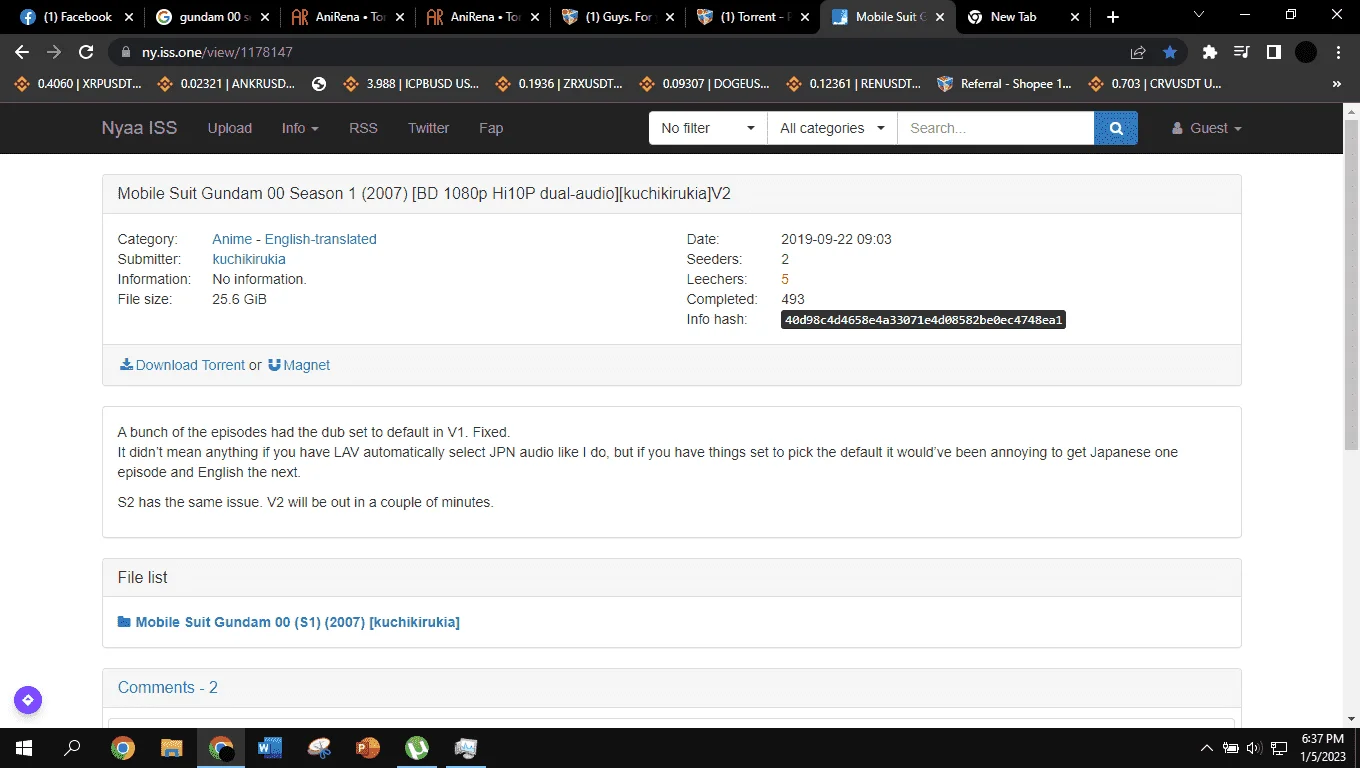Click the English-translated category link
Screen dimensions: 1360x768
[x=321, y=239]
